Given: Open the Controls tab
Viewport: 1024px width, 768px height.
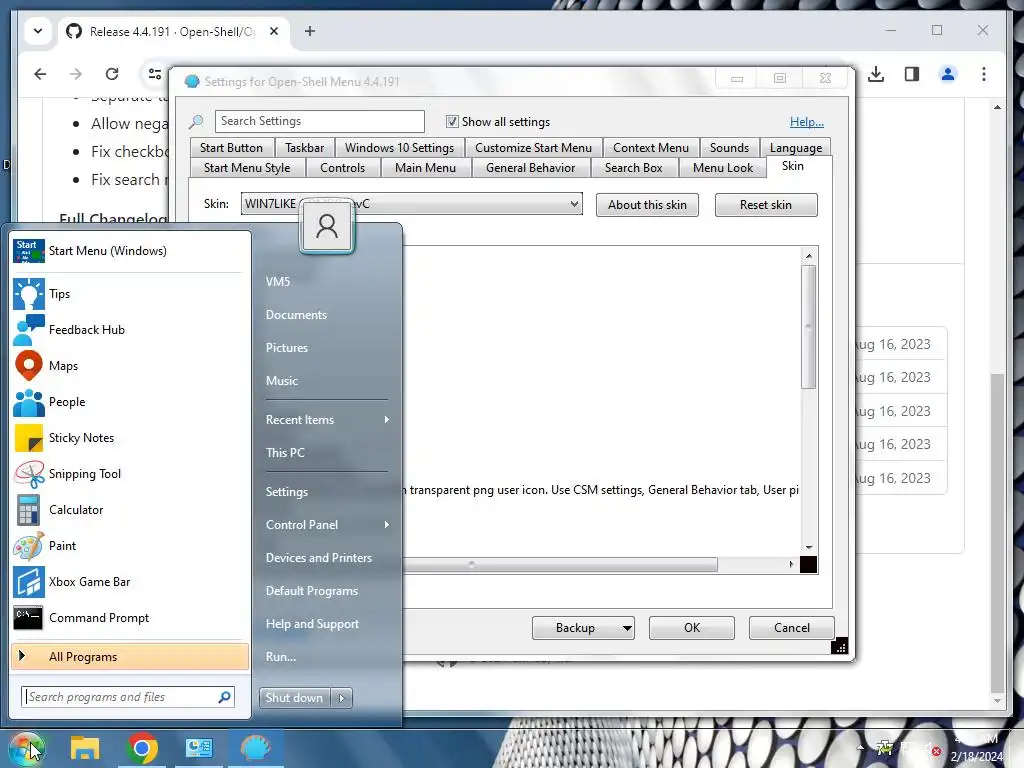Looking at the screenshot, I should (342, 168).
